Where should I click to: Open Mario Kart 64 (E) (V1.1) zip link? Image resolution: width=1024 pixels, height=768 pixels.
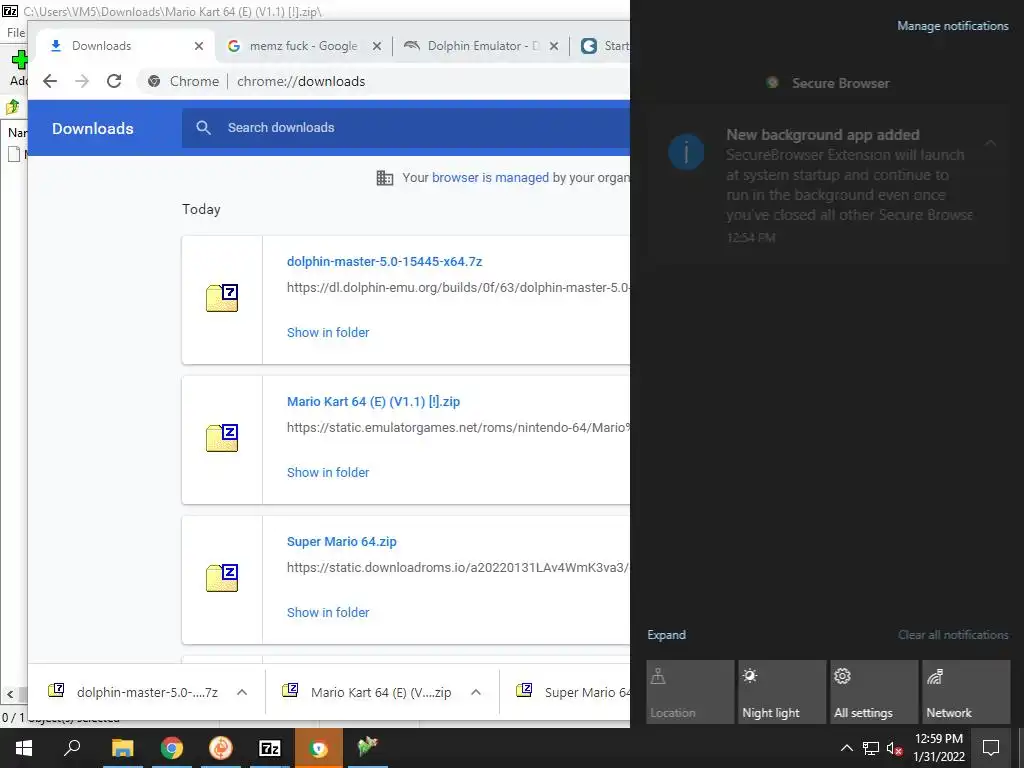click(x=374, y=402)
